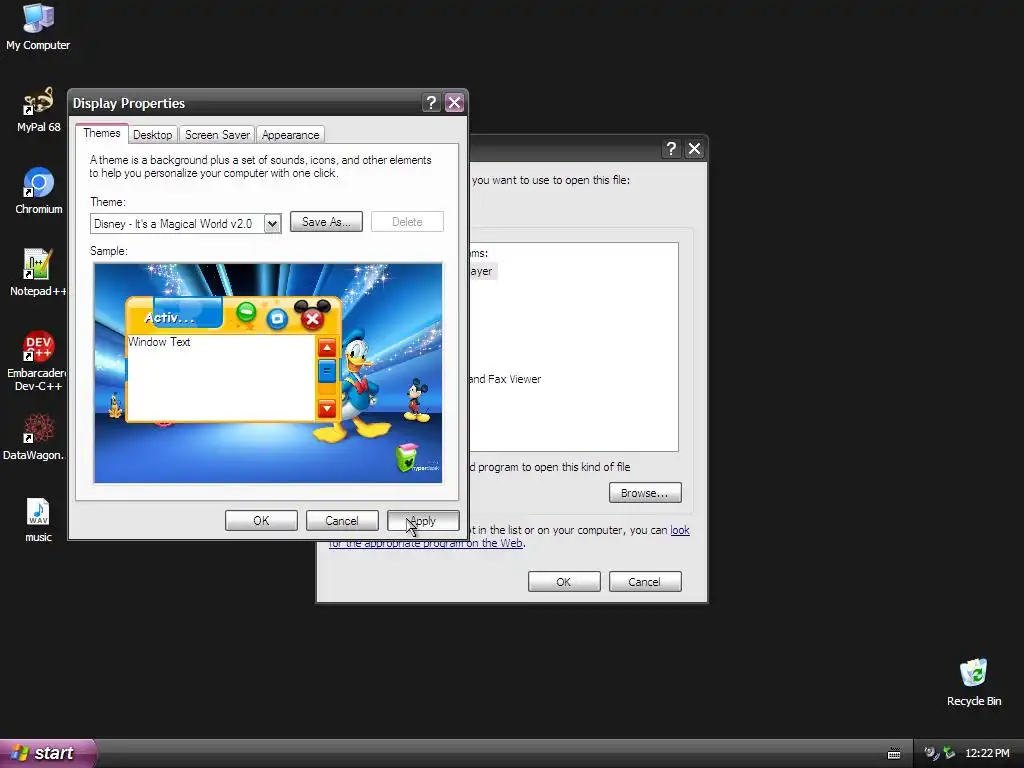The height and width of the screenshot is (768, 1024).
Task: Click the first system tray notification icon
Action: tap(931, 753)
